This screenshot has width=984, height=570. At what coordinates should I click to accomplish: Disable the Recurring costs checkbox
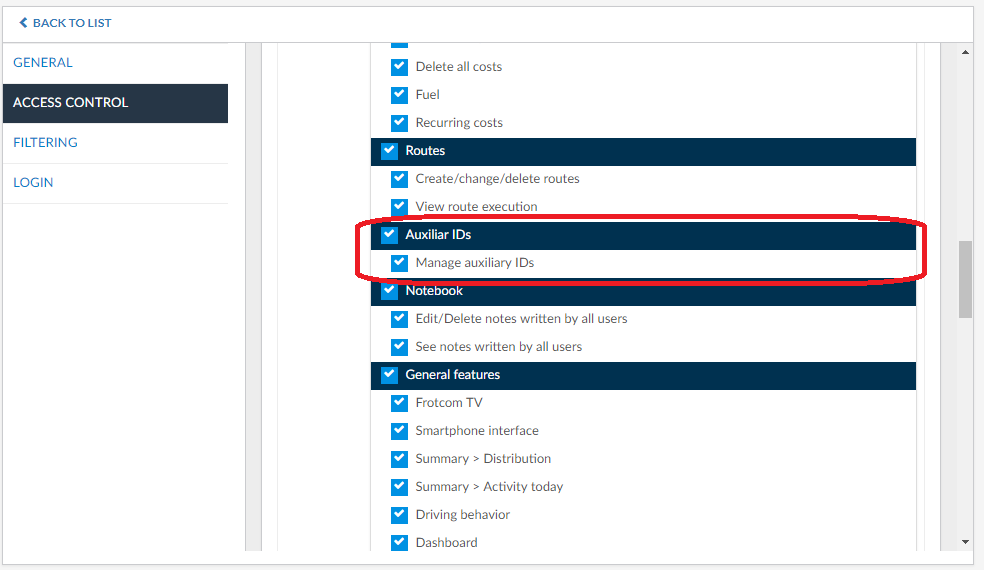coord(399,123)
